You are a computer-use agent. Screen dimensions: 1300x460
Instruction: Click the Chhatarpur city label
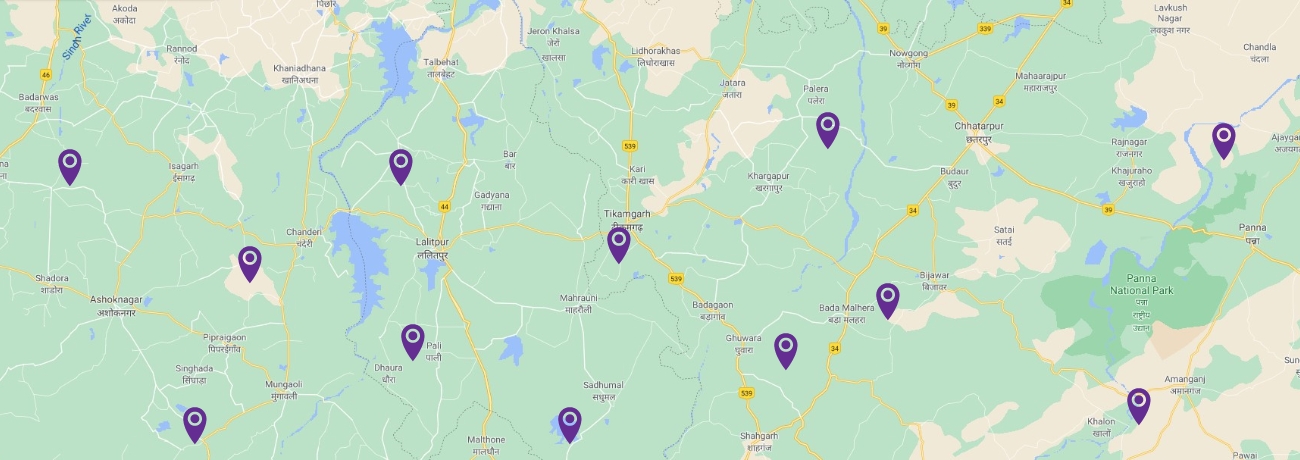pyautogui.click(x=978, y=131)
